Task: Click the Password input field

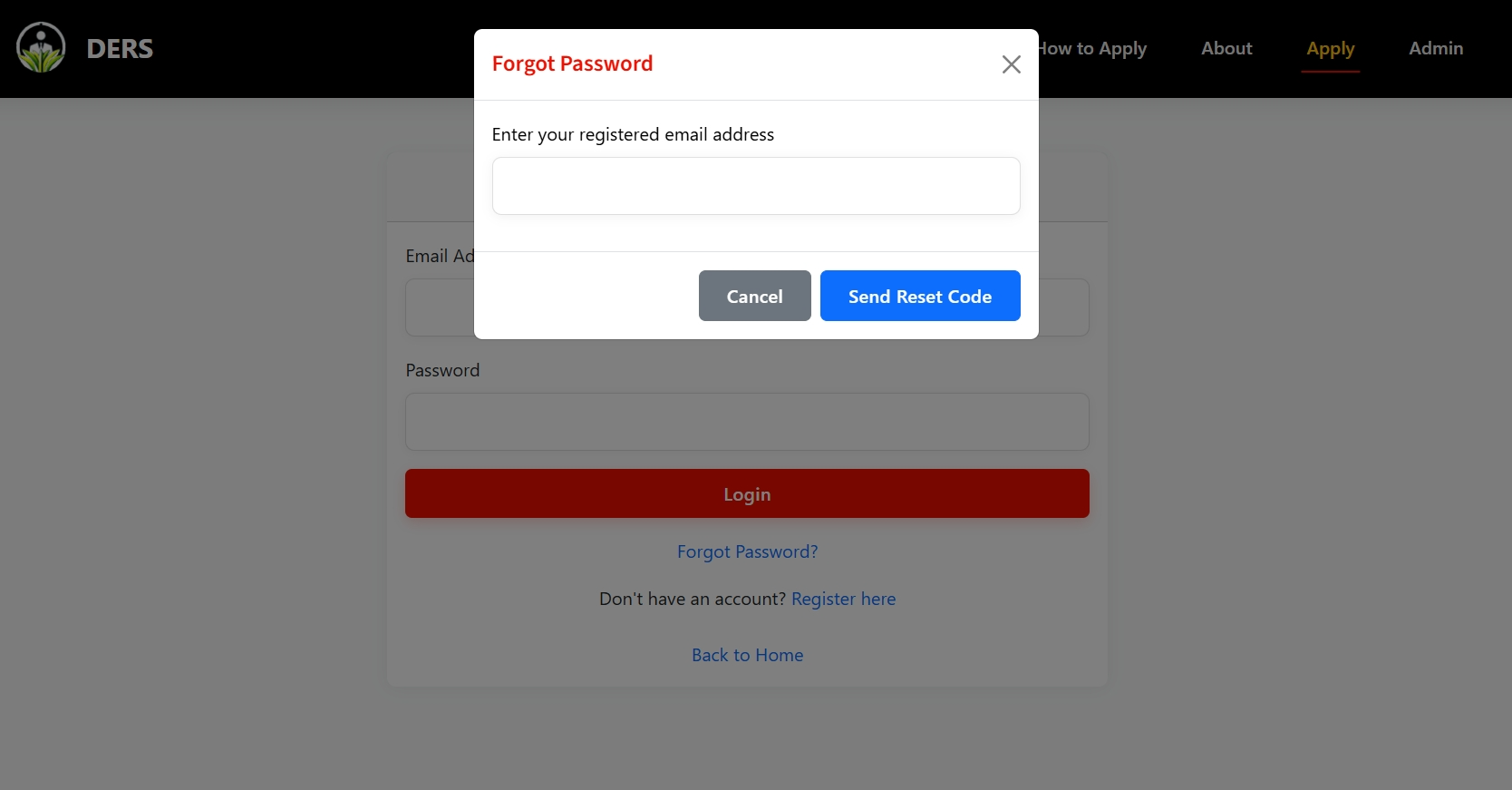Action: (746, 422)
